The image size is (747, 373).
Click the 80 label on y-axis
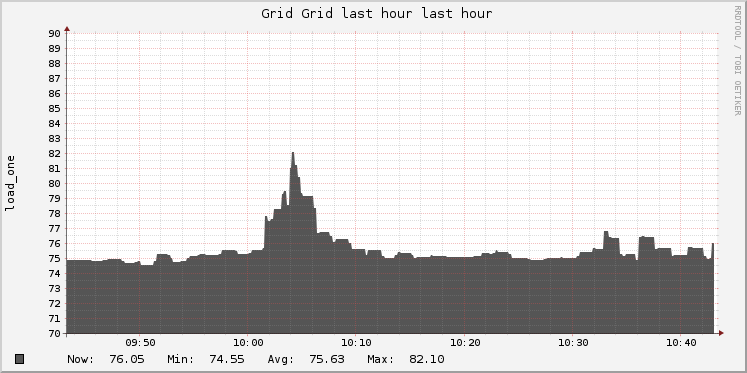(x=54, y=183)
